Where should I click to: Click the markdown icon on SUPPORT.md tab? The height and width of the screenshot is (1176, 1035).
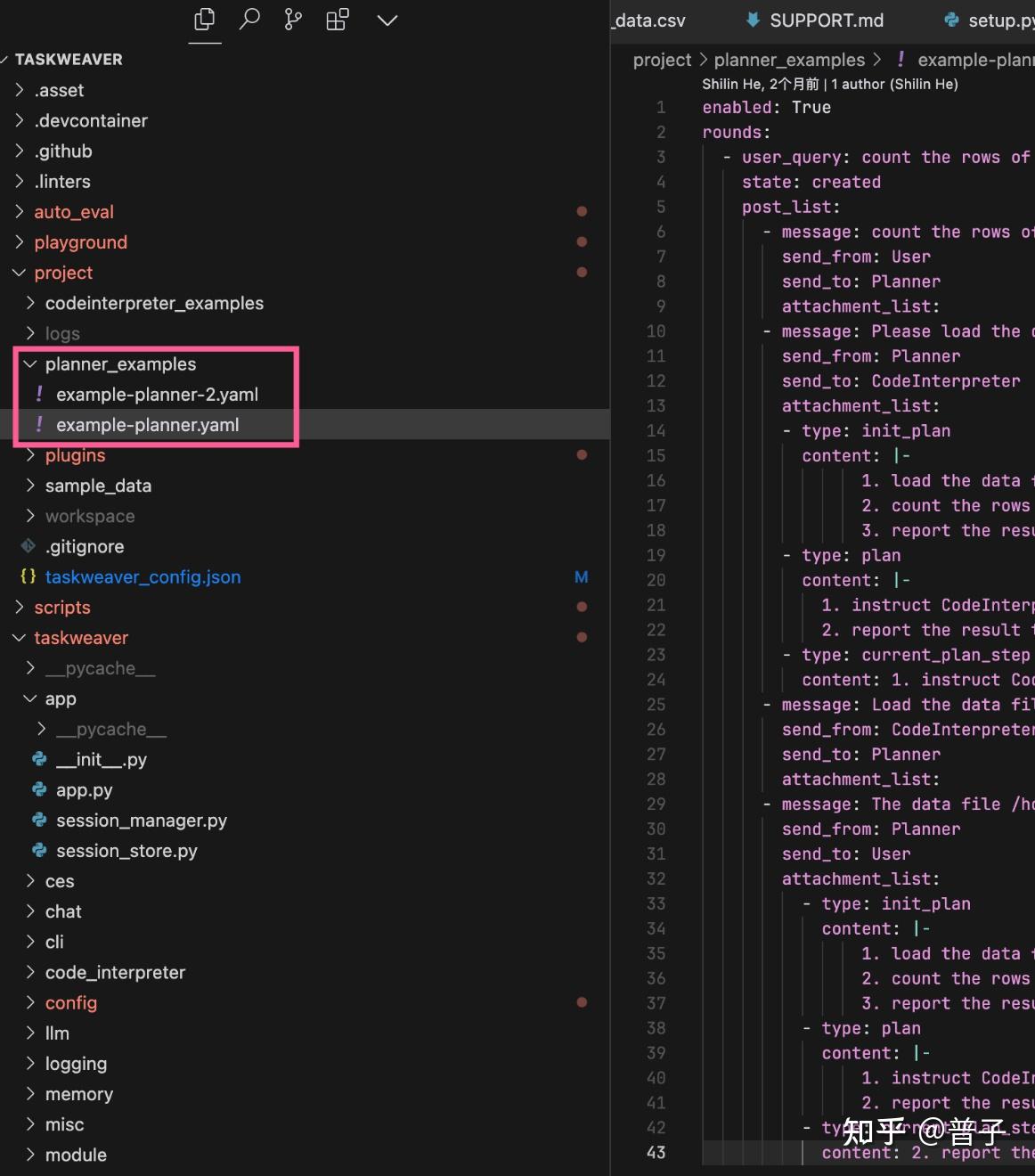[754, 20]
